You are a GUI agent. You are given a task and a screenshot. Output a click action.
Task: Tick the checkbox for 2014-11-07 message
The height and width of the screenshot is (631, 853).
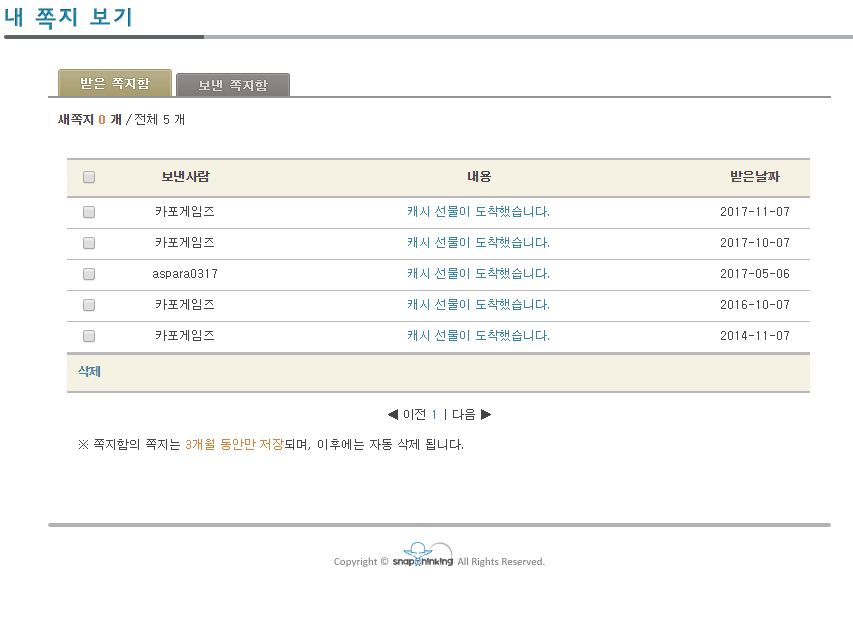(89, 336)
